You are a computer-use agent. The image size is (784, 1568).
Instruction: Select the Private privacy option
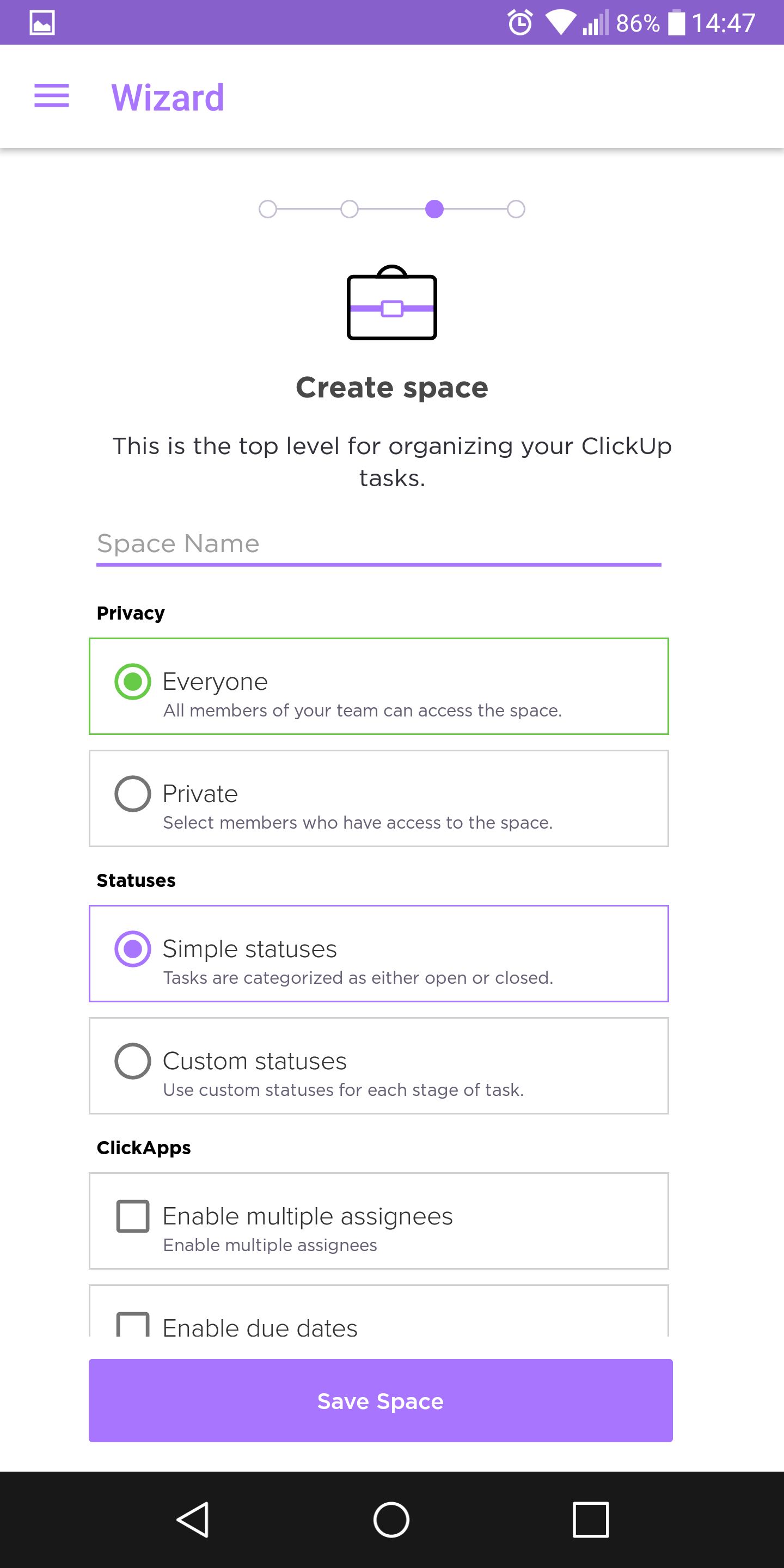tap(378, 798)
